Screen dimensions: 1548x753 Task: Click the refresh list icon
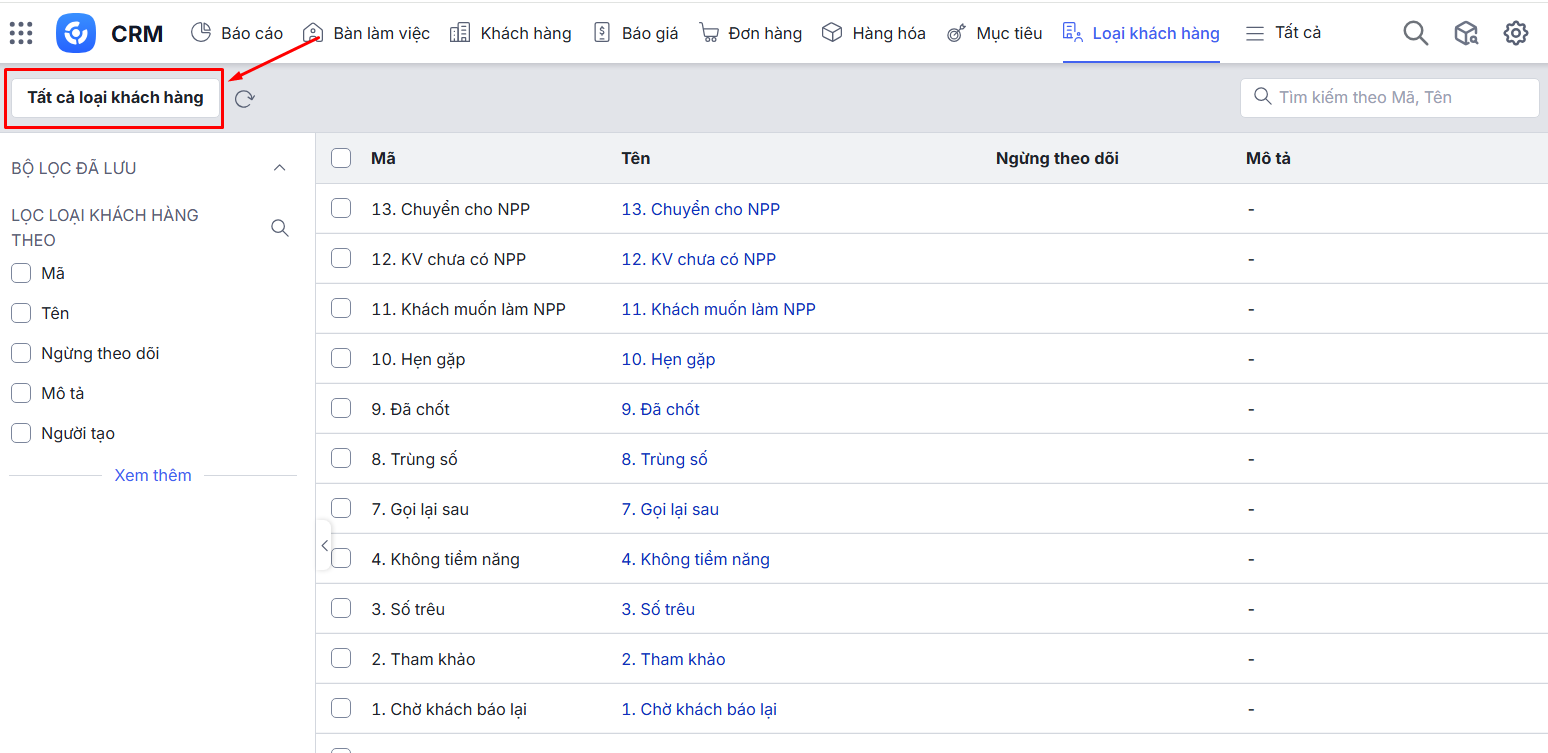(x=245, y=98)
